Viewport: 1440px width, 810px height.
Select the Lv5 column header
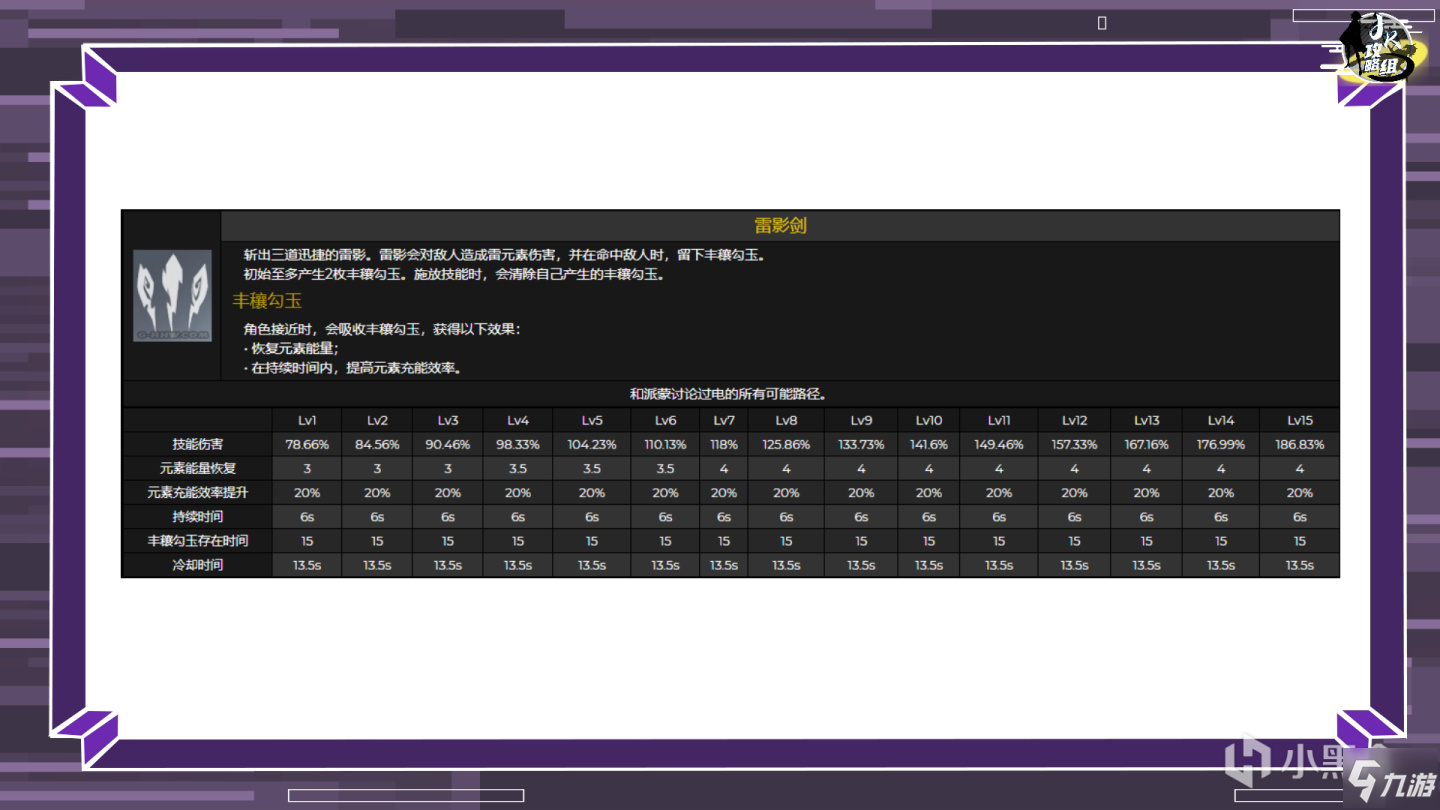click(592, 421)
